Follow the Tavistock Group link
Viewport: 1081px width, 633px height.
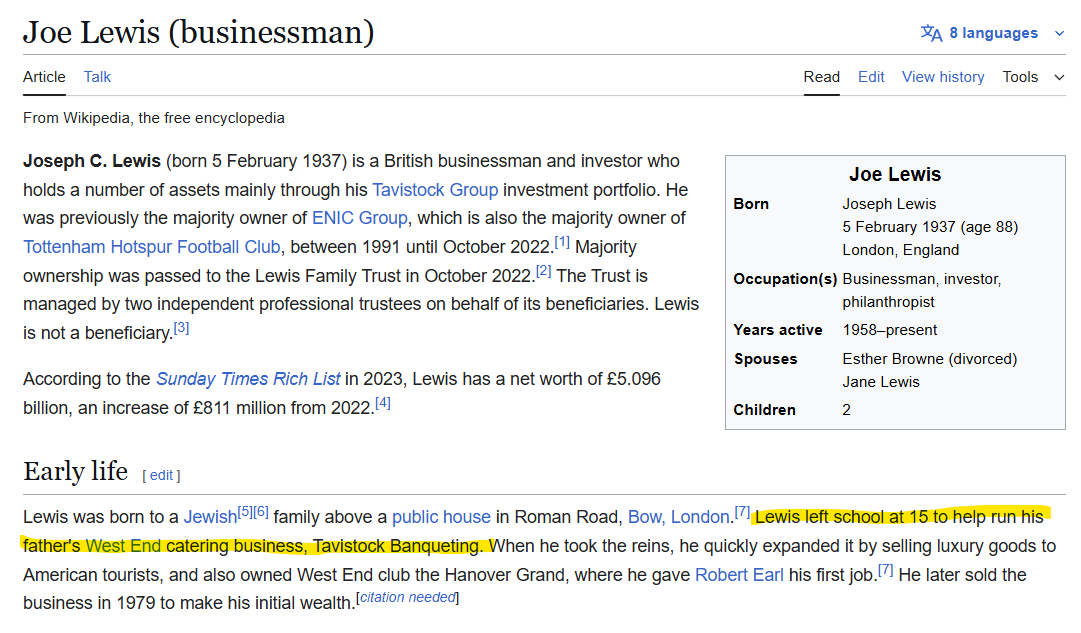435,190
